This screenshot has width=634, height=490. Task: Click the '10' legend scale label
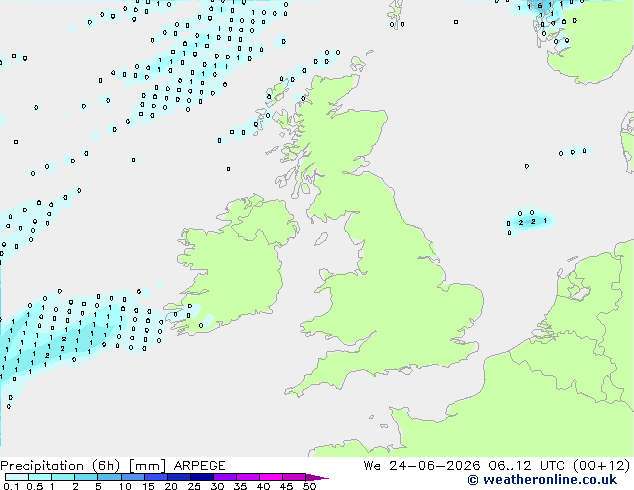point(125,486)
